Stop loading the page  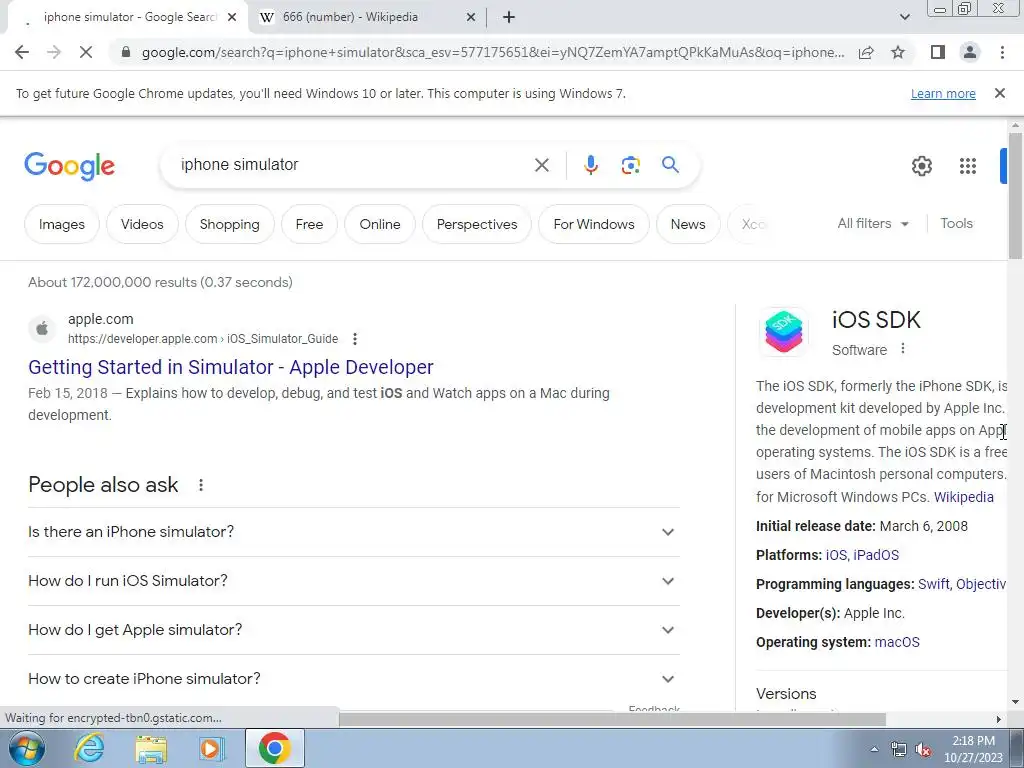point(86,52)
